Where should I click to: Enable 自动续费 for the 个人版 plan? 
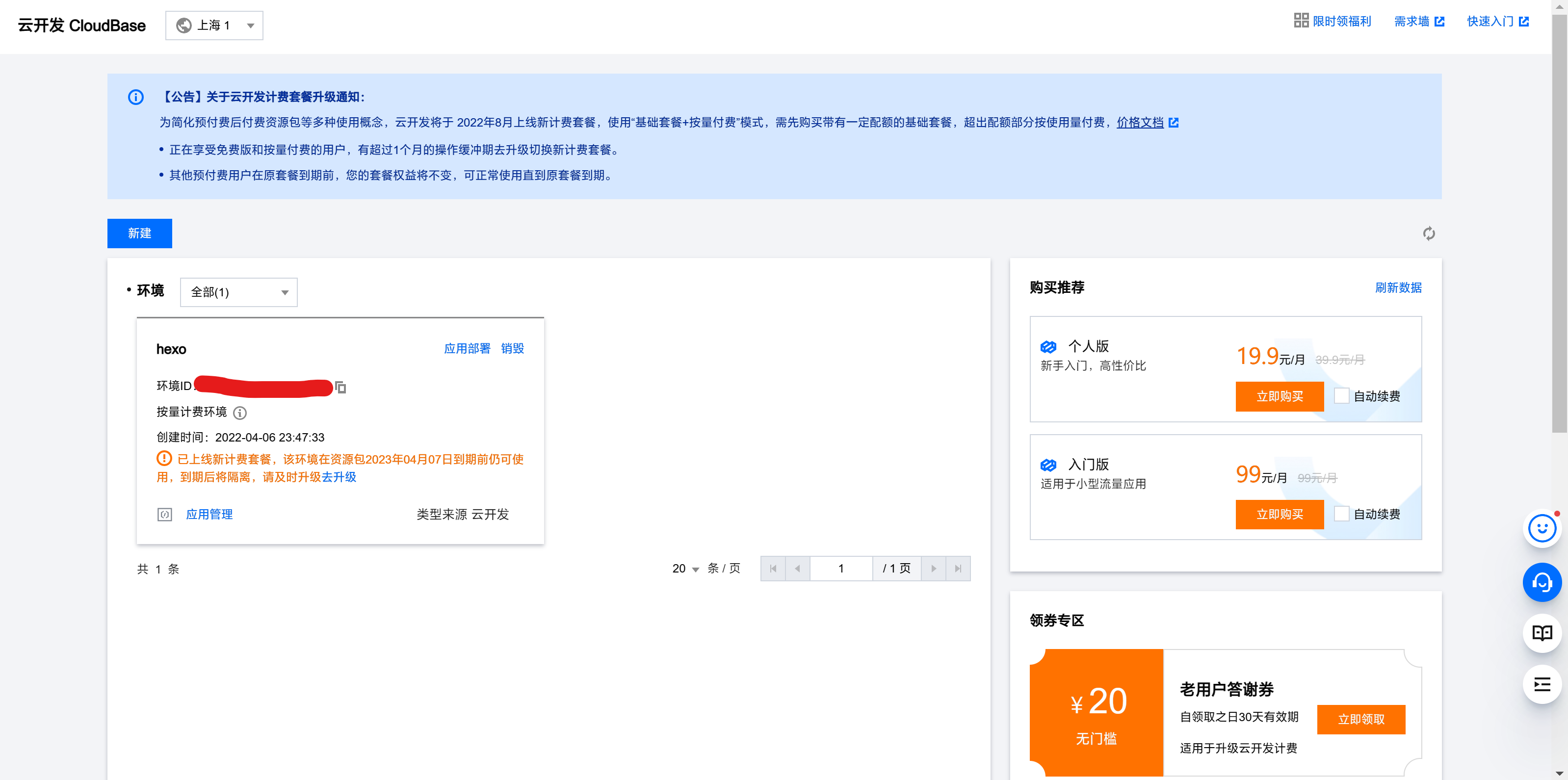[1341, 396]
